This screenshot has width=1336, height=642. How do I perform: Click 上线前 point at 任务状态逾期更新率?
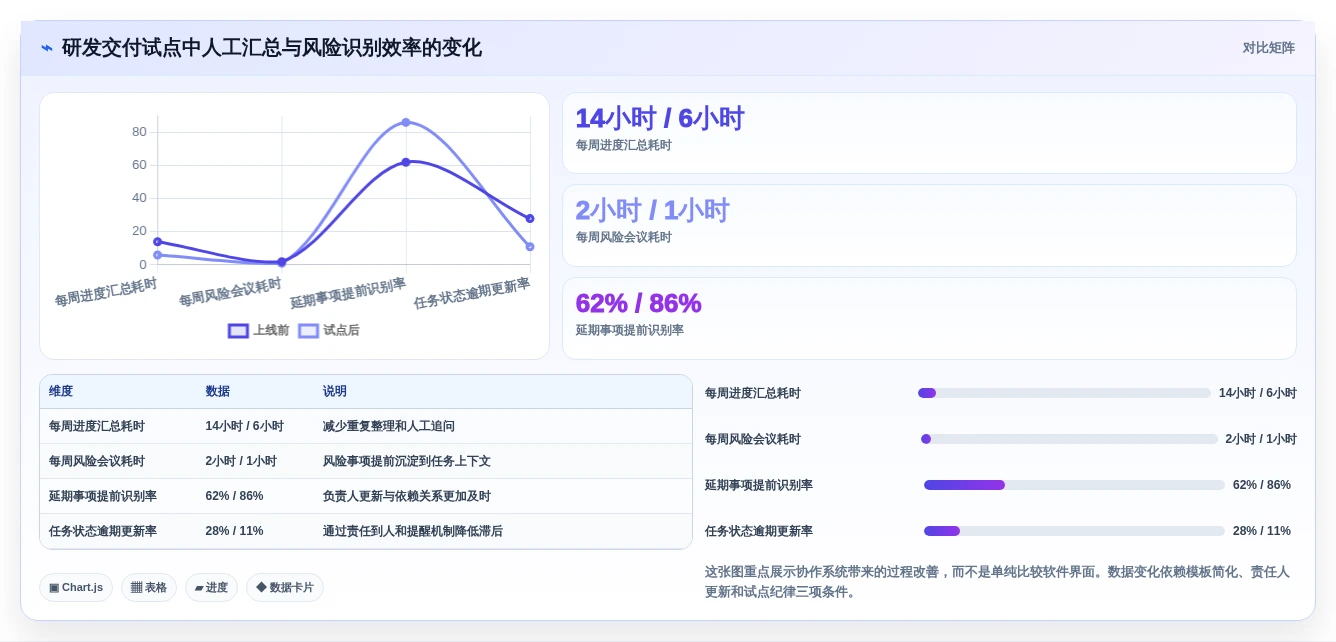tap(530, 218)
